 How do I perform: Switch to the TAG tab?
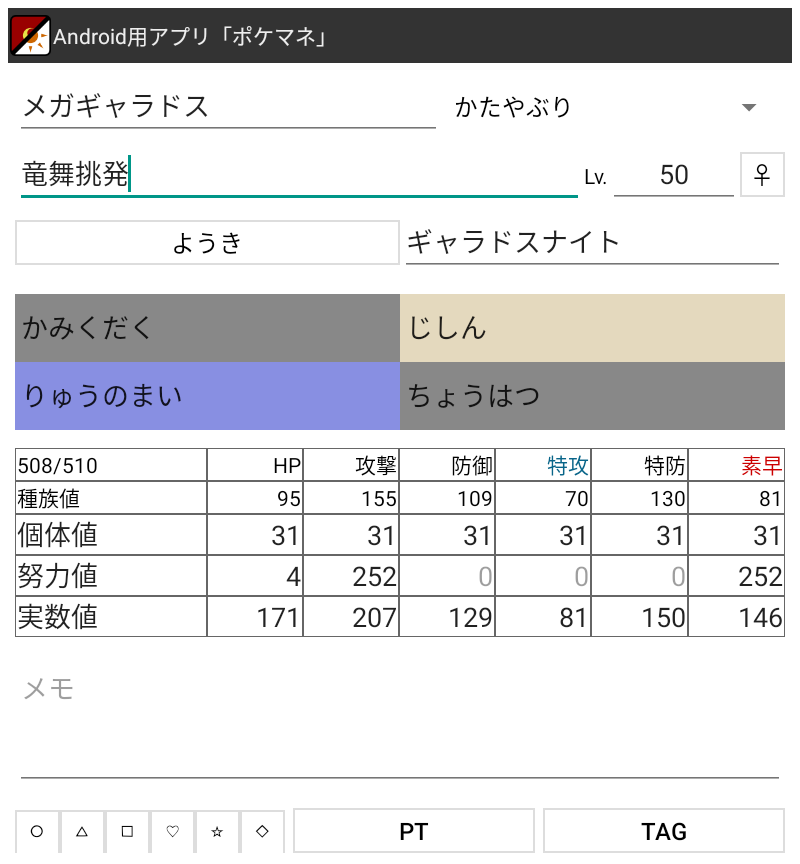[664, 831]
